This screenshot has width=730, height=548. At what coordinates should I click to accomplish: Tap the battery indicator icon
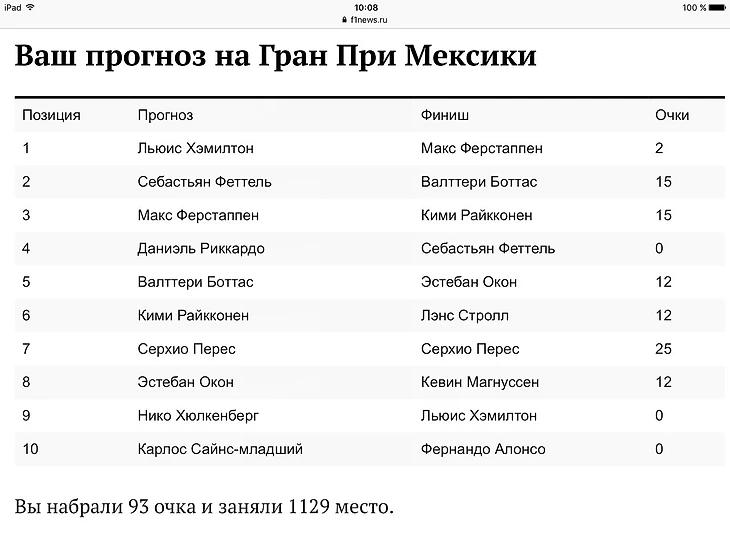(717, 7)
